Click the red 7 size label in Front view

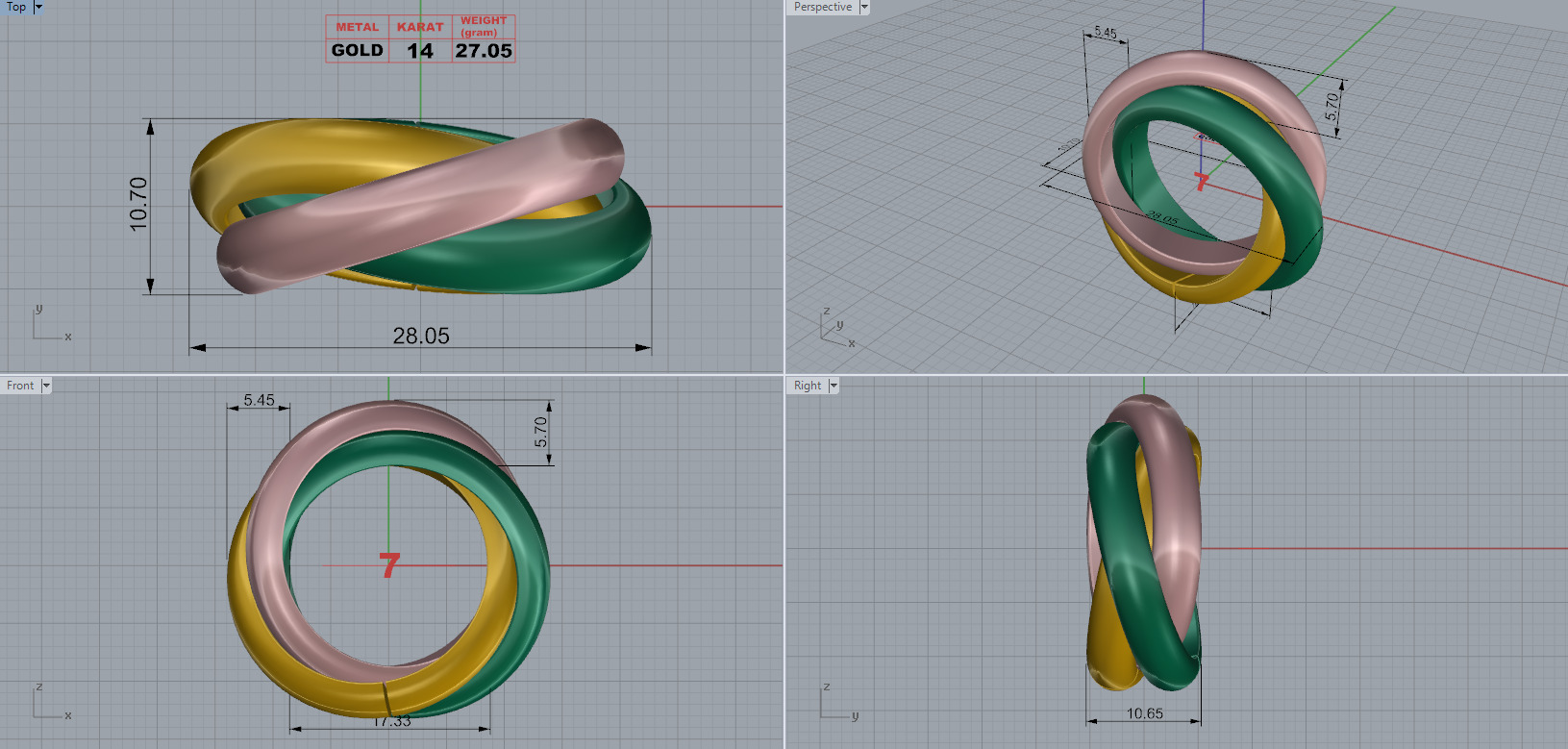(389, 565)
